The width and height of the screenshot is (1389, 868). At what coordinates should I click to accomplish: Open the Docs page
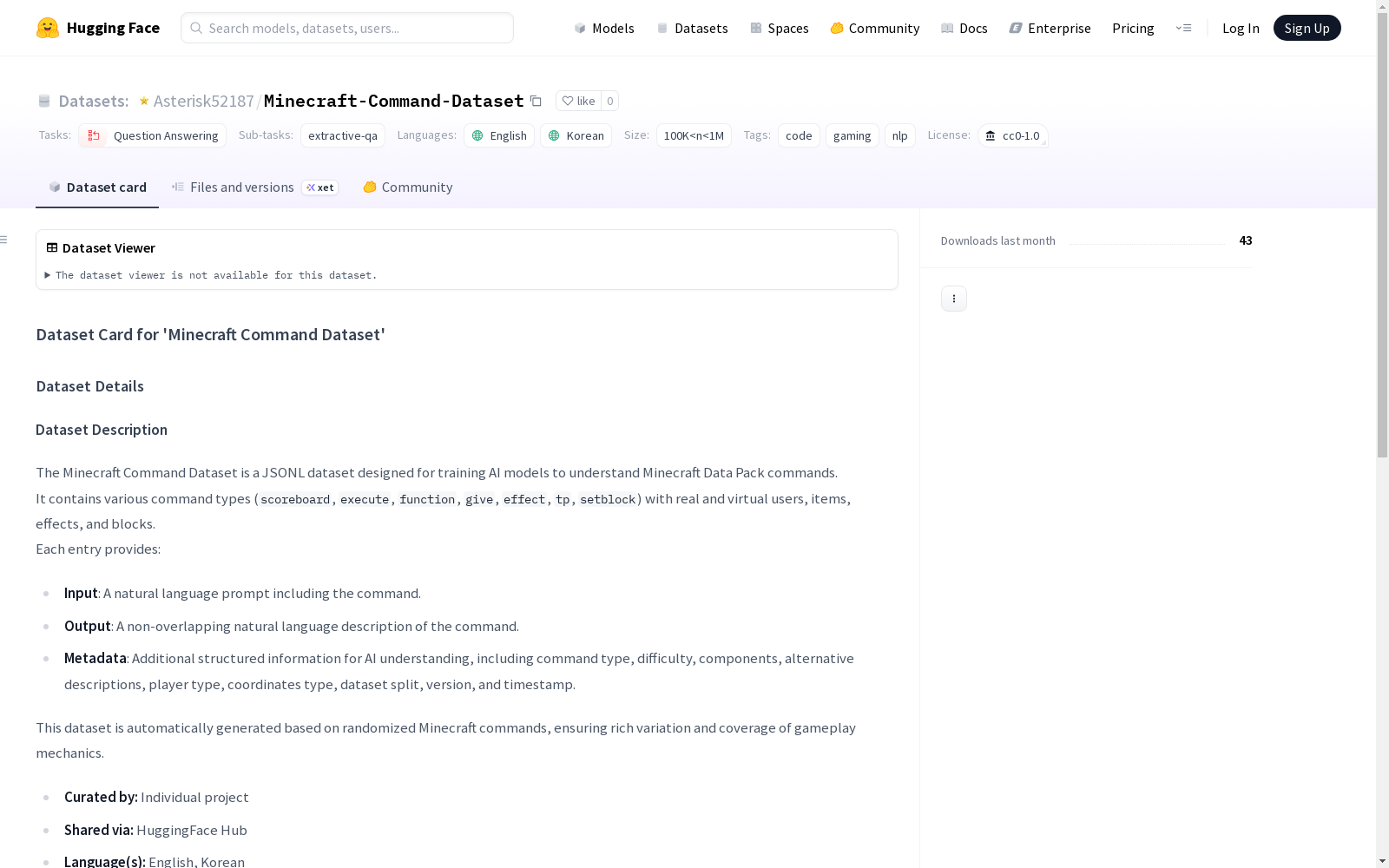(964, 28)
